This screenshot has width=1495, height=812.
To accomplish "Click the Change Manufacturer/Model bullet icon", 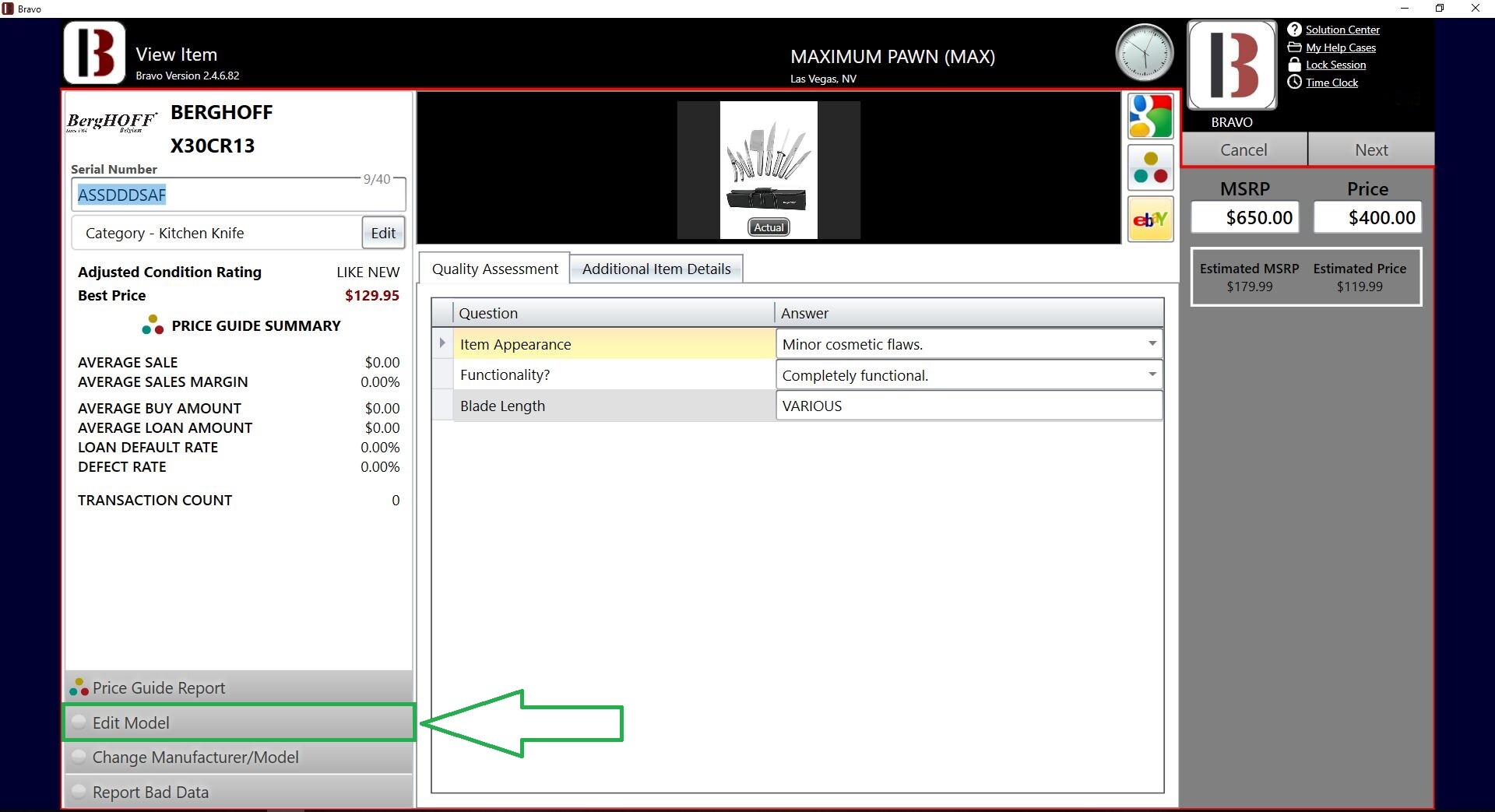I will pyautogui.click(x=79, y=757).
